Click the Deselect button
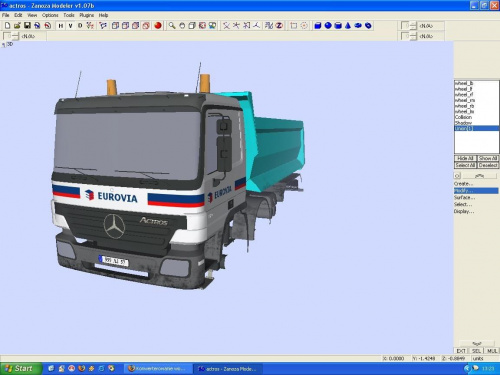 pyautogui.click(x=488, y=165)
